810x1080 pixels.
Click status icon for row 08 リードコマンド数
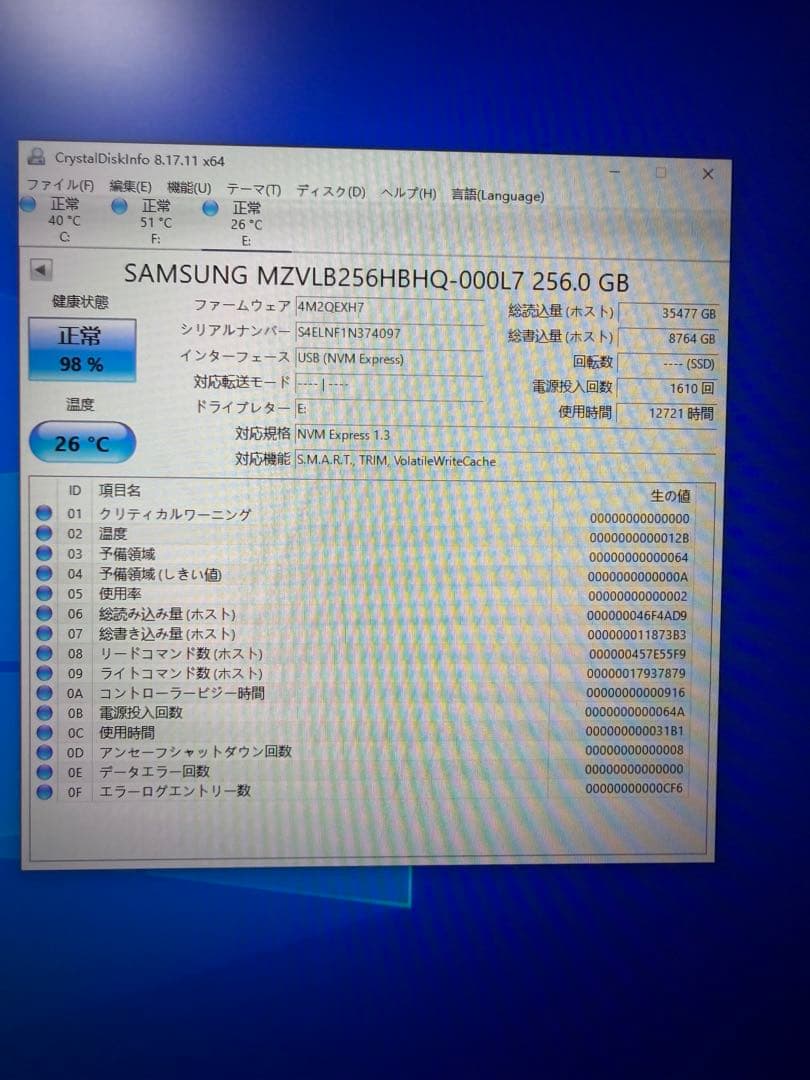click(x=44, y=652)
